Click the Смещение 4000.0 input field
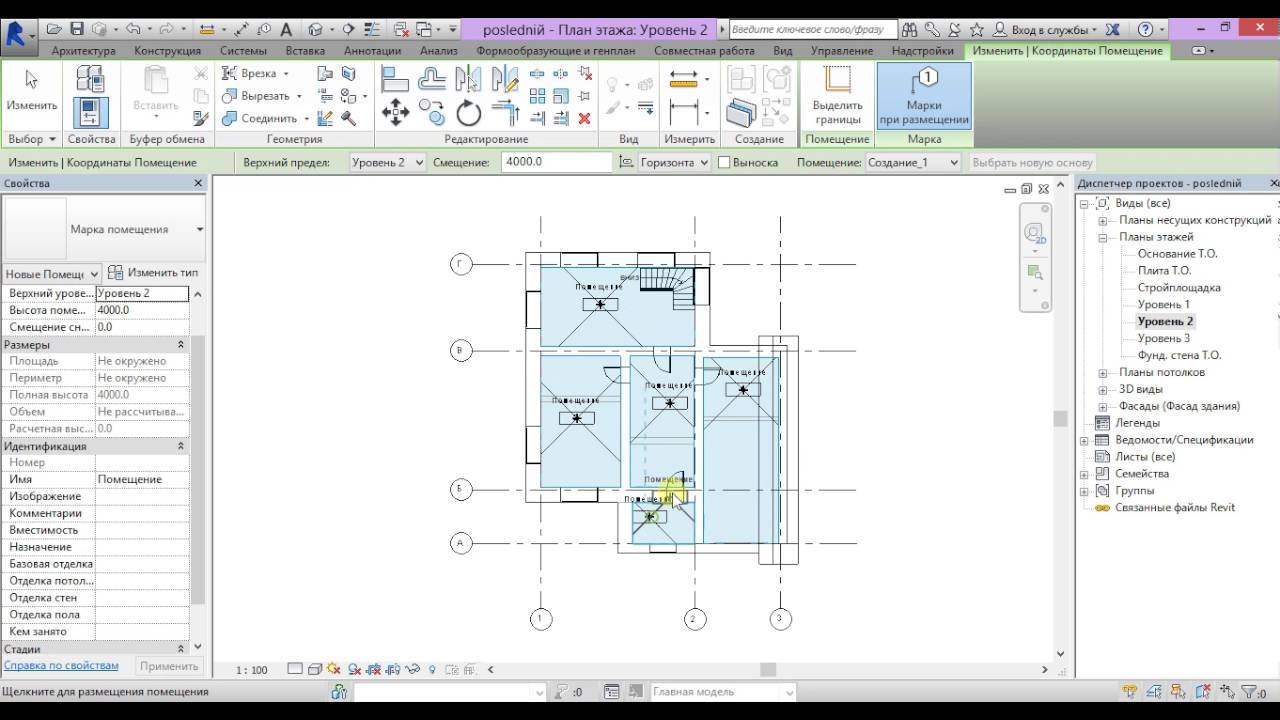The image size is (1280, 720). coord(557,162)
